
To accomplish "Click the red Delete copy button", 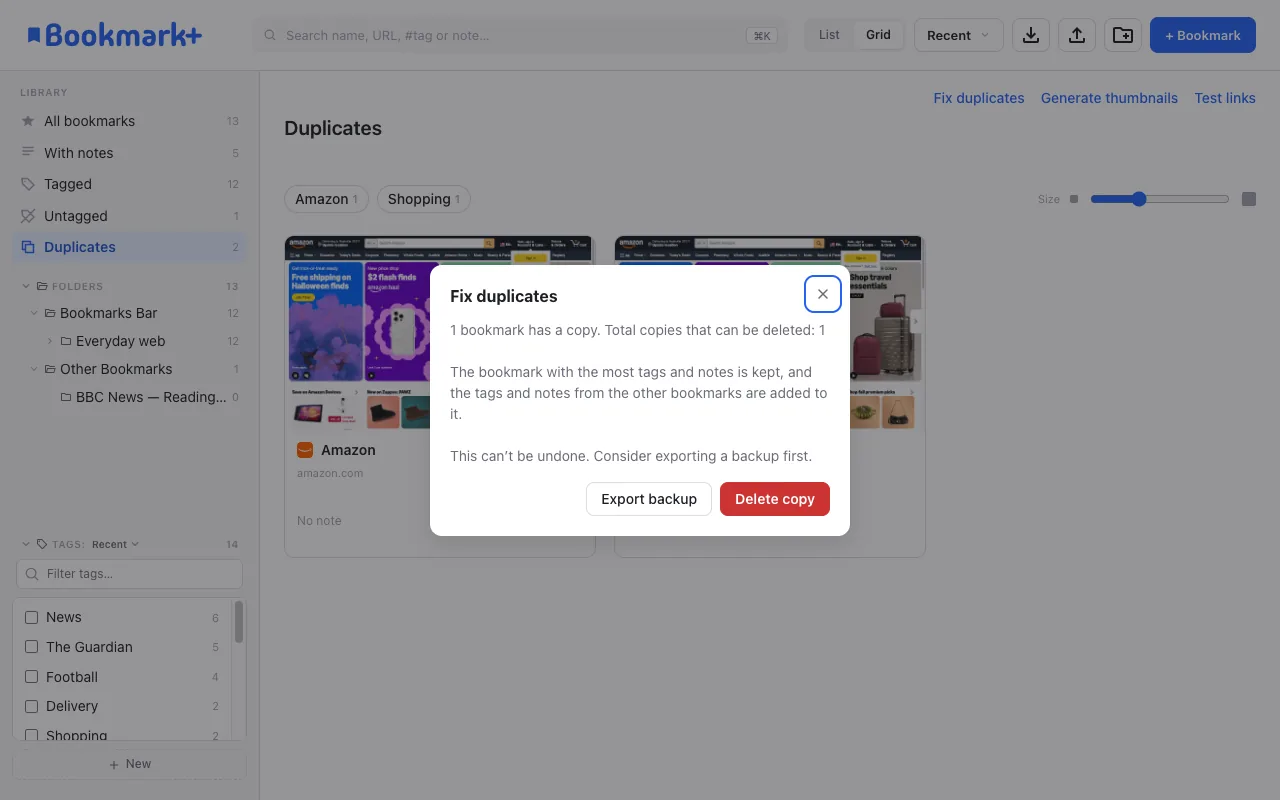I will tap(775, 499).
